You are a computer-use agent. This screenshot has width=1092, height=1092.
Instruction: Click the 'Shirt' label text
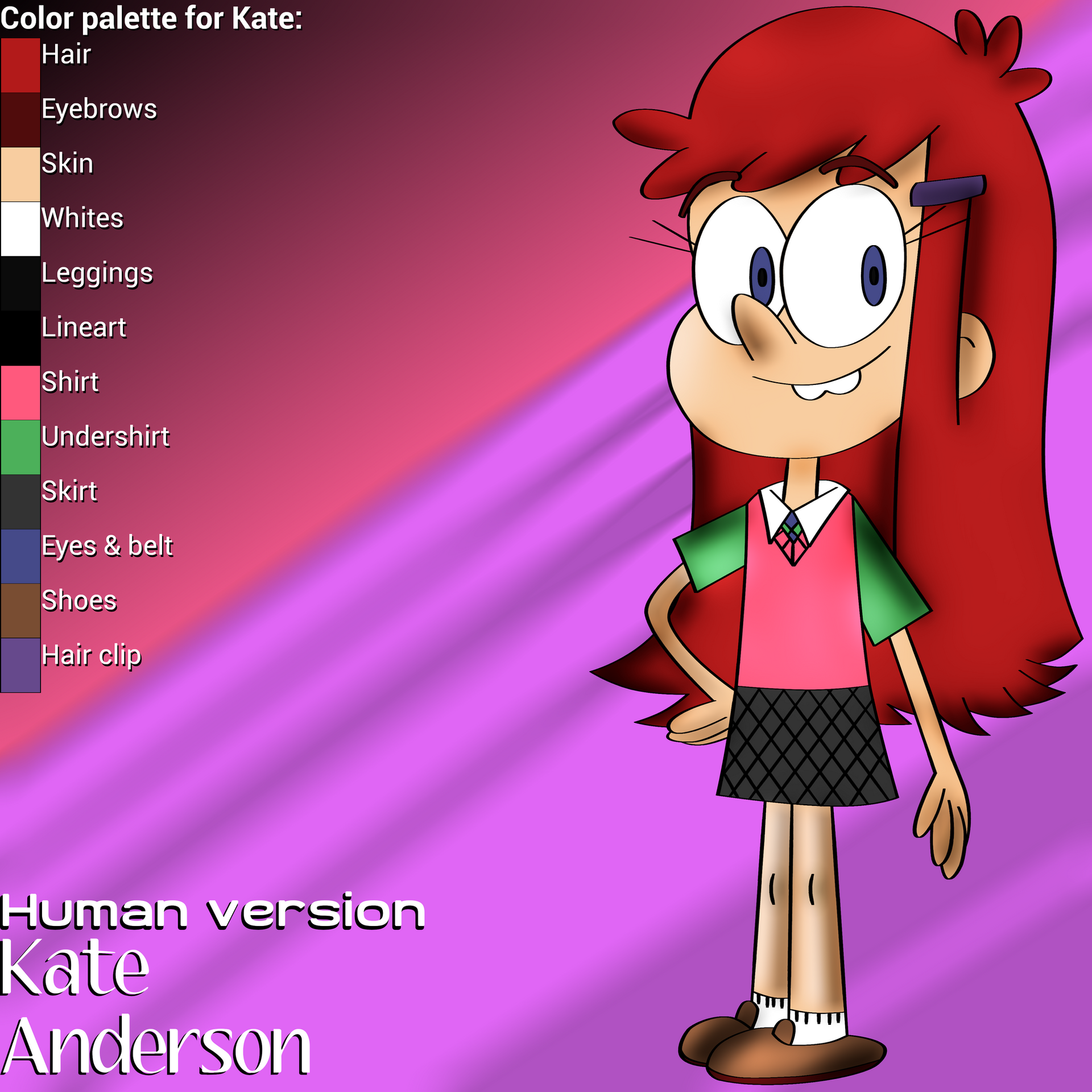point(71,382)
